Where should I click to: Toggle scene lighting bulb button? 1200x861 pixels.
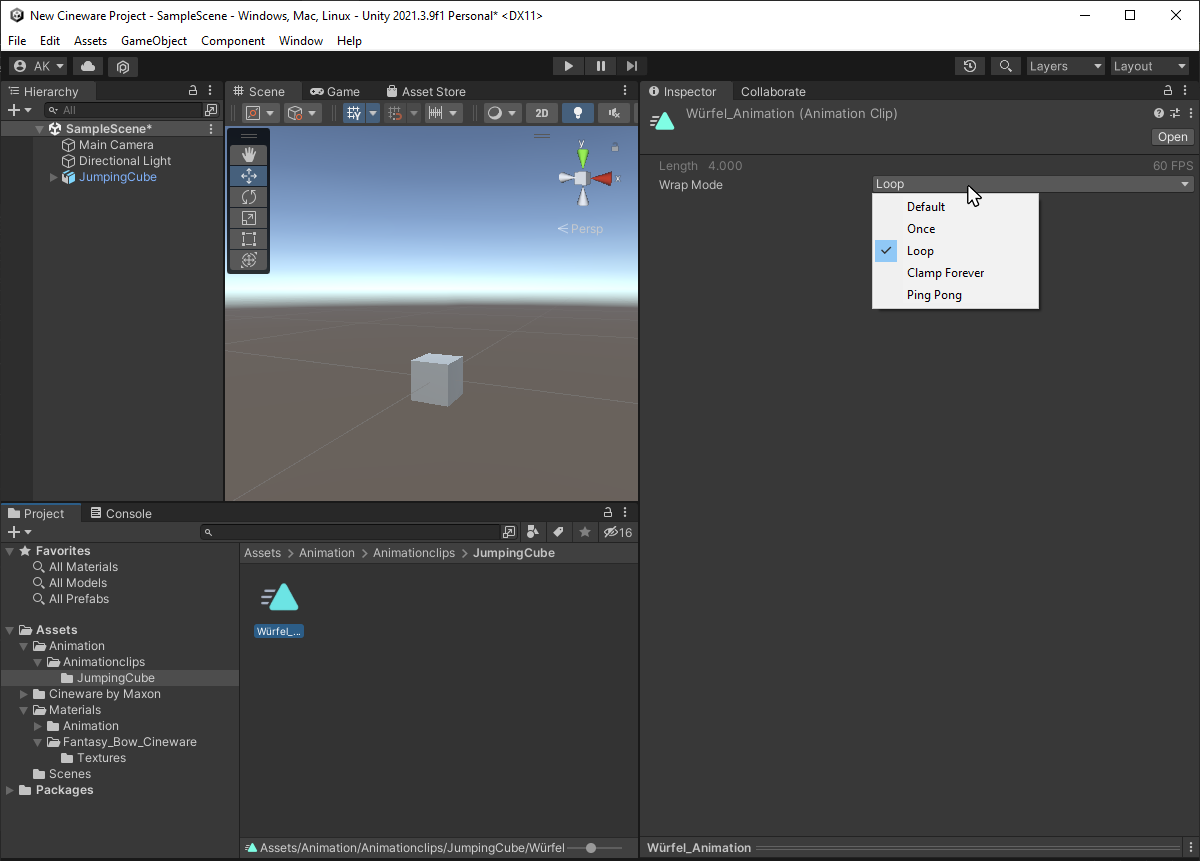pos(577,113)
